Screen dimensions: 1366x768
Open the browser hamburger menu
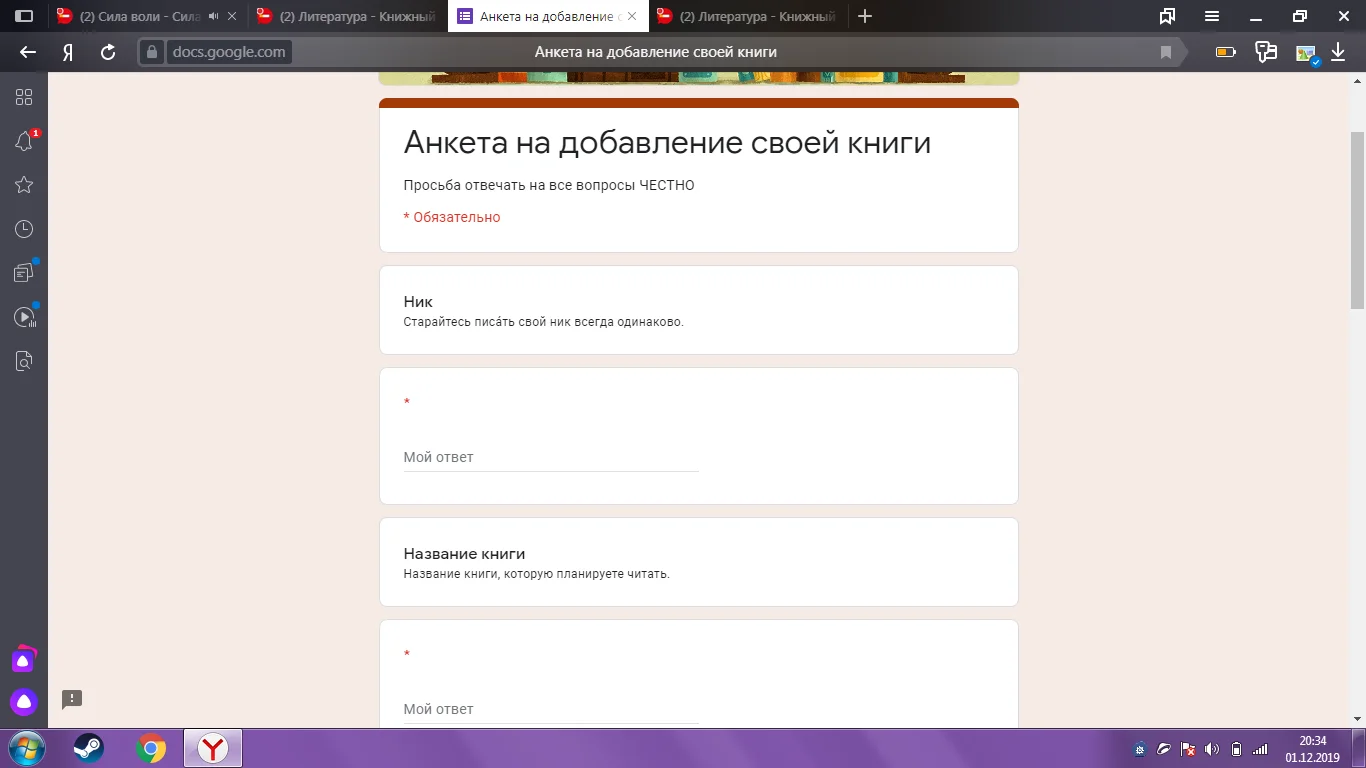(1211, 16)
